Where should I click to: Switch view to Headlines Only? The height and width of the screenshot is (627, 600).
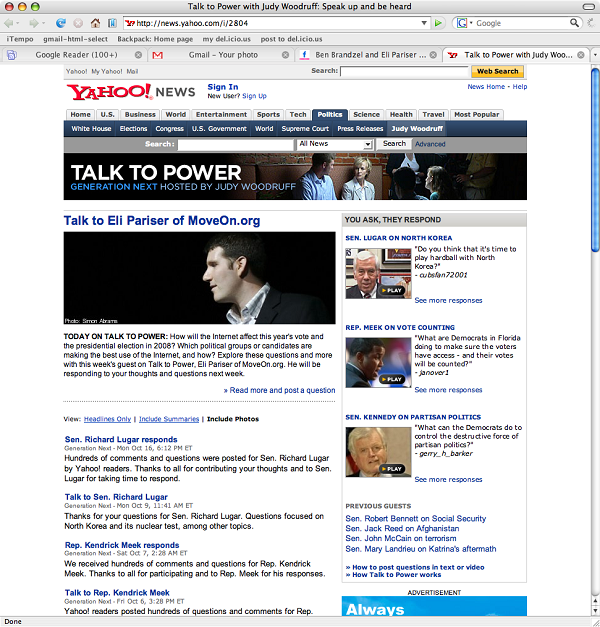tap(107, 419)
